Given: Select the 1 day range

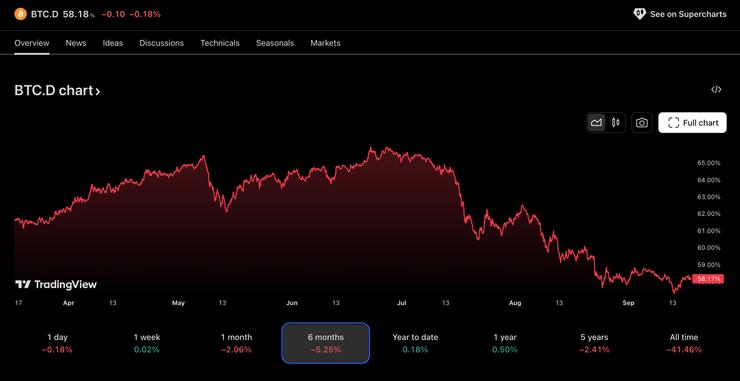Looking at the screenshot, I should [x=57, y=343].
